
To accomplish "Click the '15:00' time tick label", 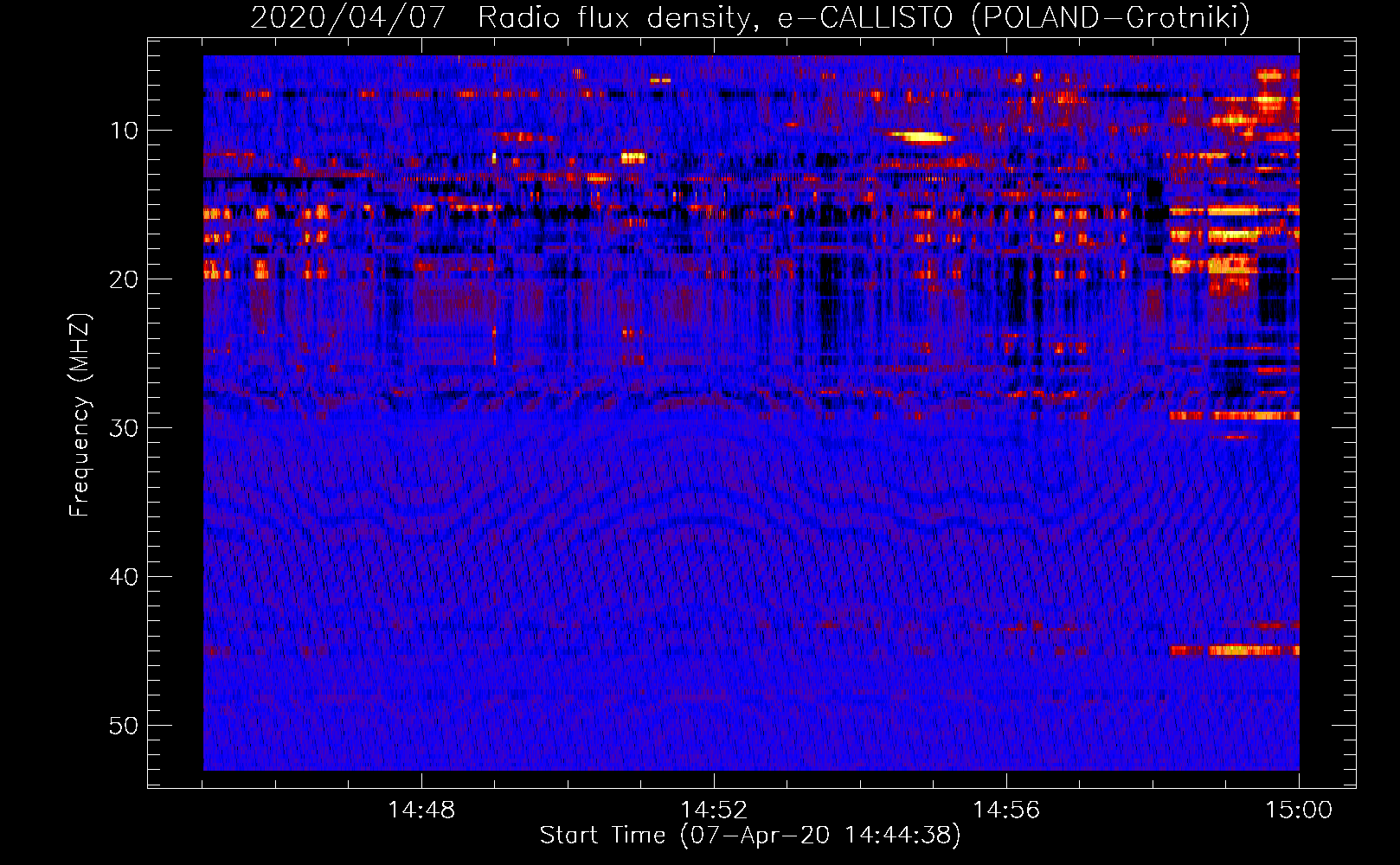I will pyautogui.click(x=1299, y=811).
